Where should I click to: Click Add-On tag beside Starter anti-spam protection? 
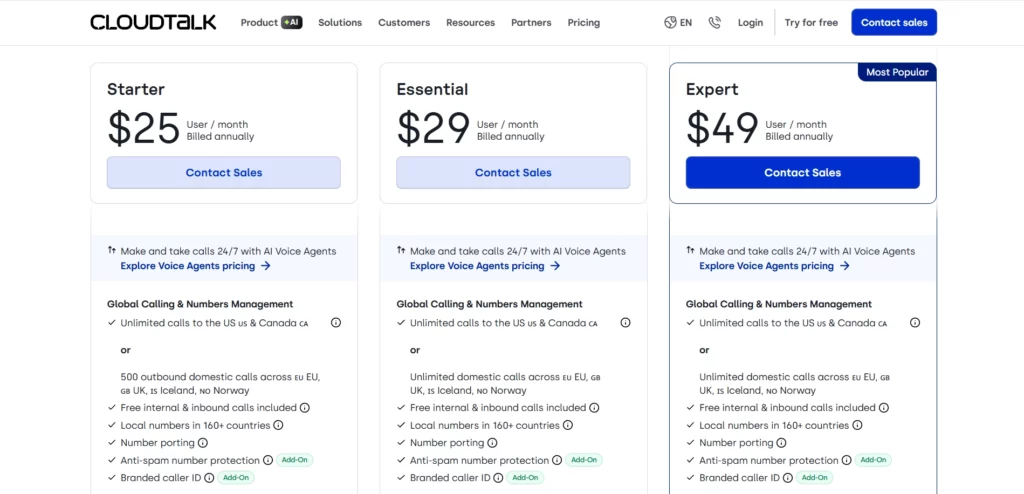(295, 460)
